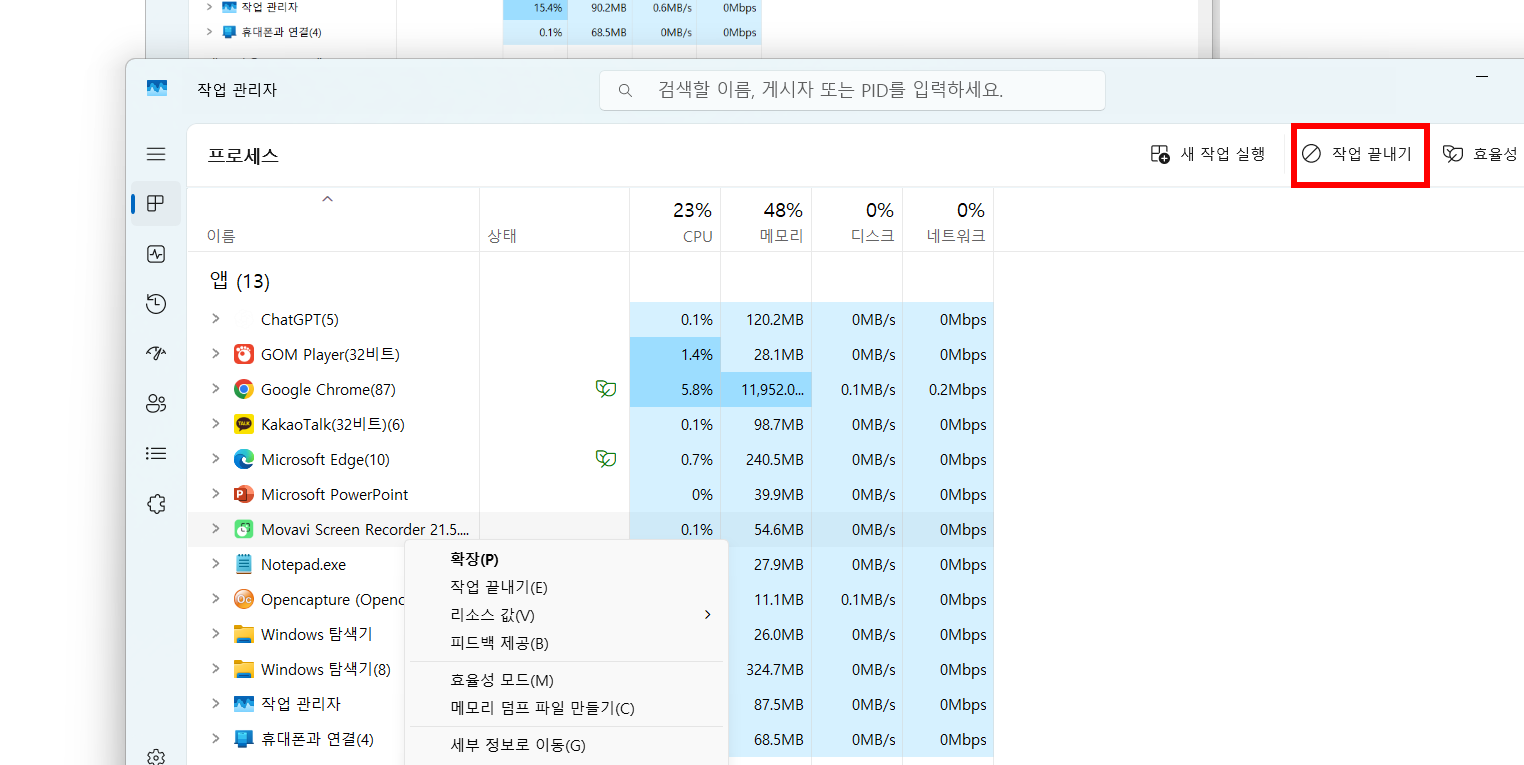Viewport: 1524px width, 765px height.
Task: Open the Services puzzle-piece sidebar icon
Action: 155,503
